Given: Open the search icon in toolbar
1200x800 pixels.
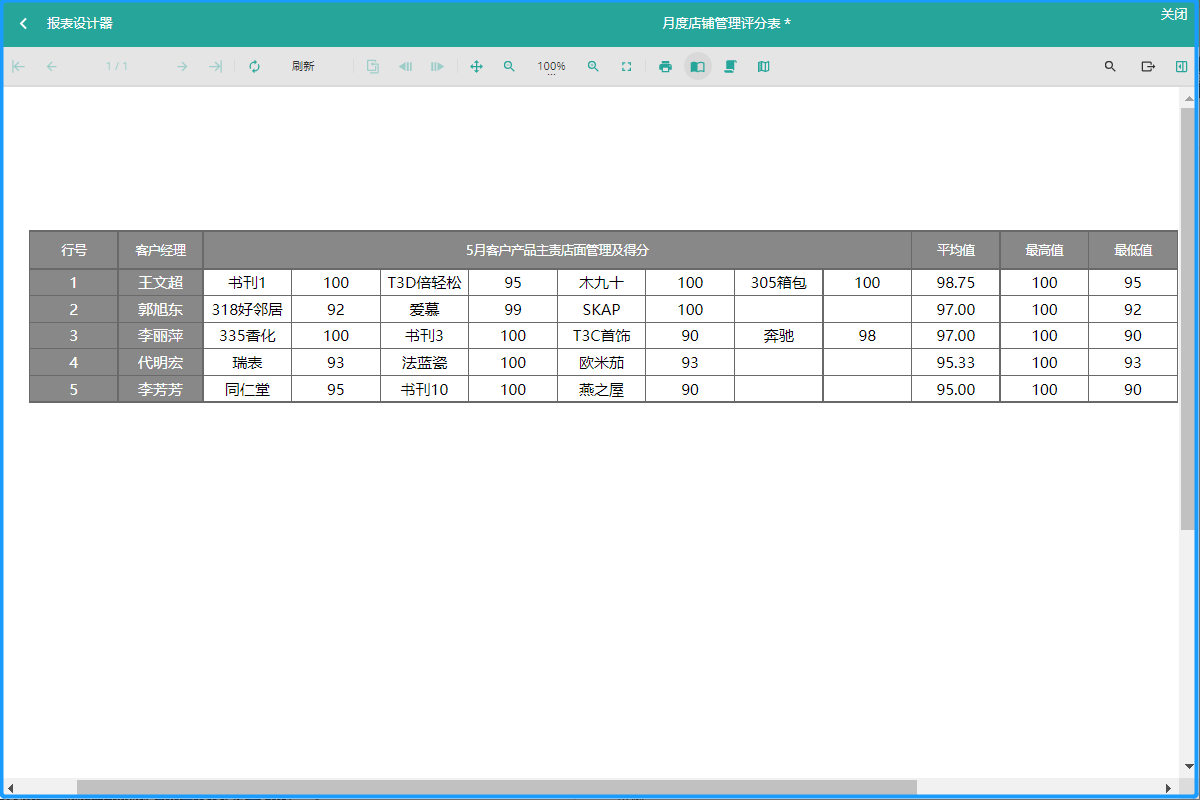Looking at the screenshot, I should tap(1110, 67).
